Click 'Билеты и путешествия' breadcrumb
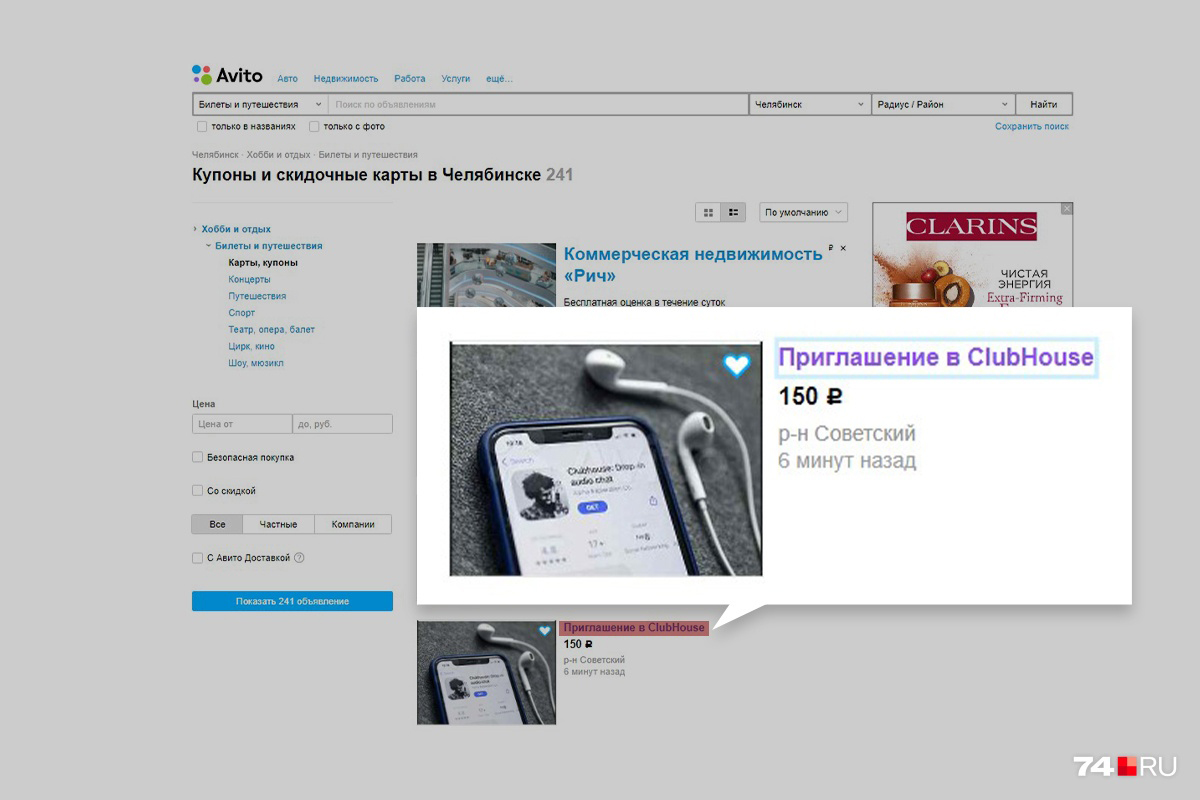1200x800 pixels. pos(368,155)
